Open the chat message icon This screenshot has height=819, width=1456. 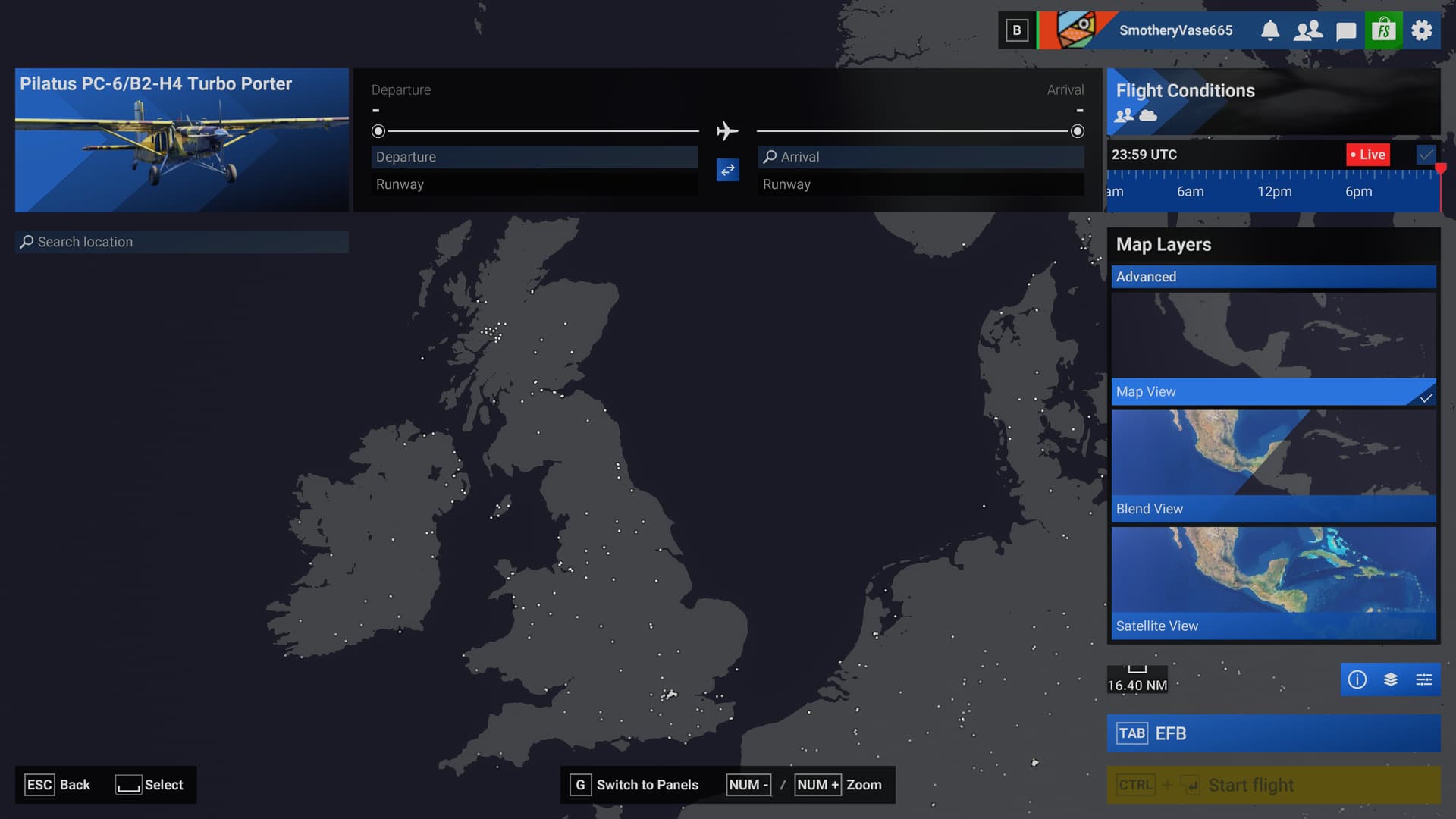tap(1345, 30)
